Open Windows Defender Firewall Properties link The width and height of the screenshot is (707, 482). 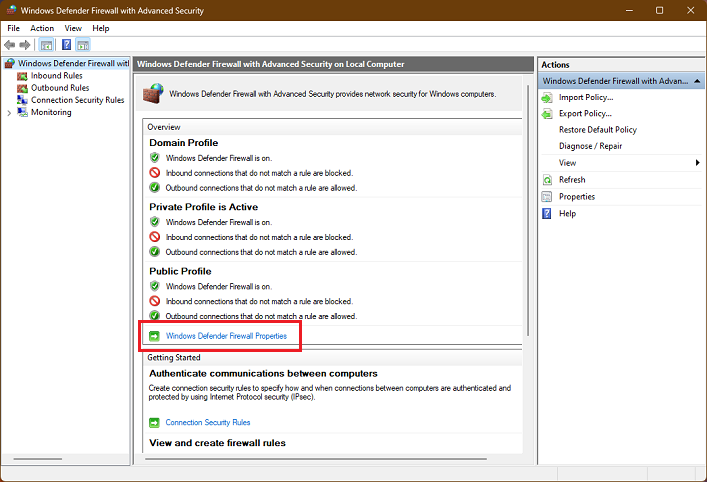coord(226,336)
